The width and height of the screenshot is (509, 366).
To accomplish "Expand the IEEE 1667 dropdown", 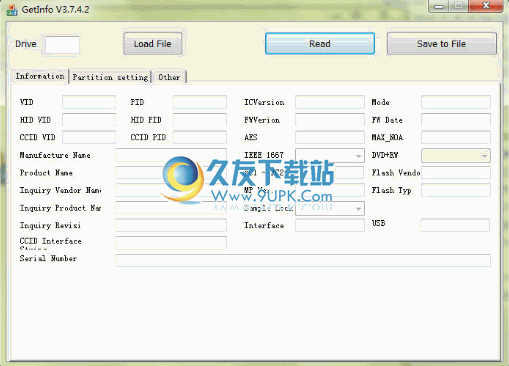I will [x=358, y=156].
